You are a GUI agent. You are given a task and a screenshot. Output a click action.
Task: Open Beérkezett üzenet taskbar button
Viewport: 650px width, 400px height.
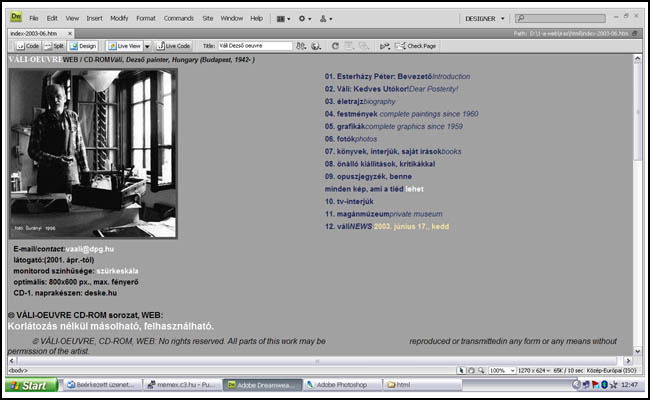pos(102,385)
